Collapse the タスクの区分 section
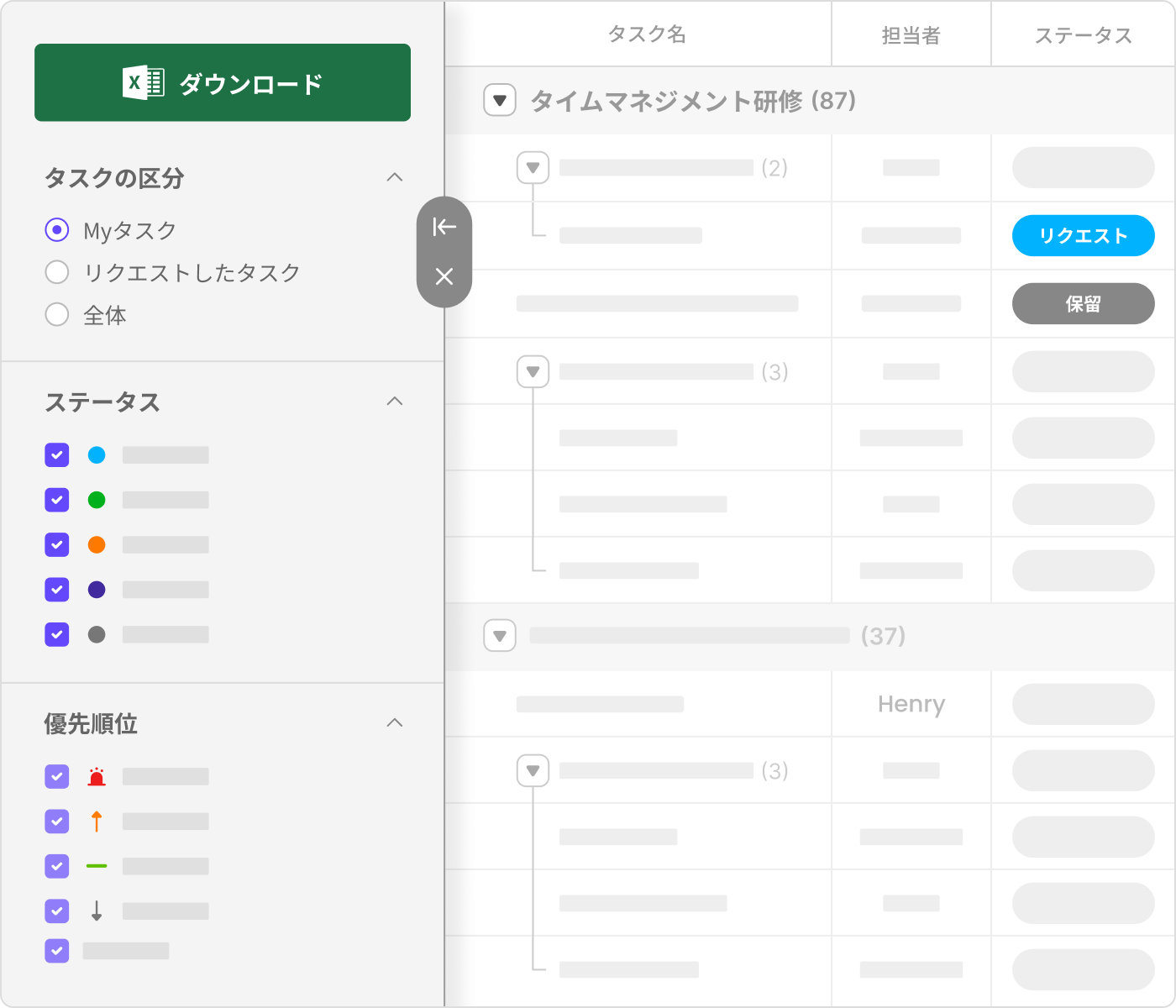 [x=395, y=177]
